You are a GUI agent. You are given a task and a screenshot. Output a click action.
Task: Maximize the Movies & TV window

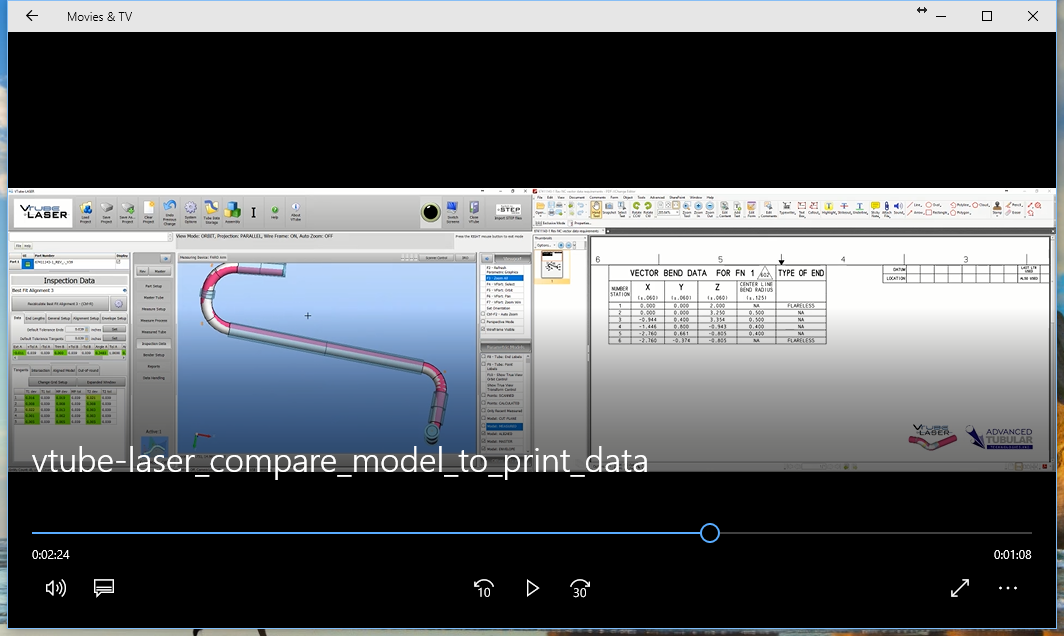pos(987,16)
